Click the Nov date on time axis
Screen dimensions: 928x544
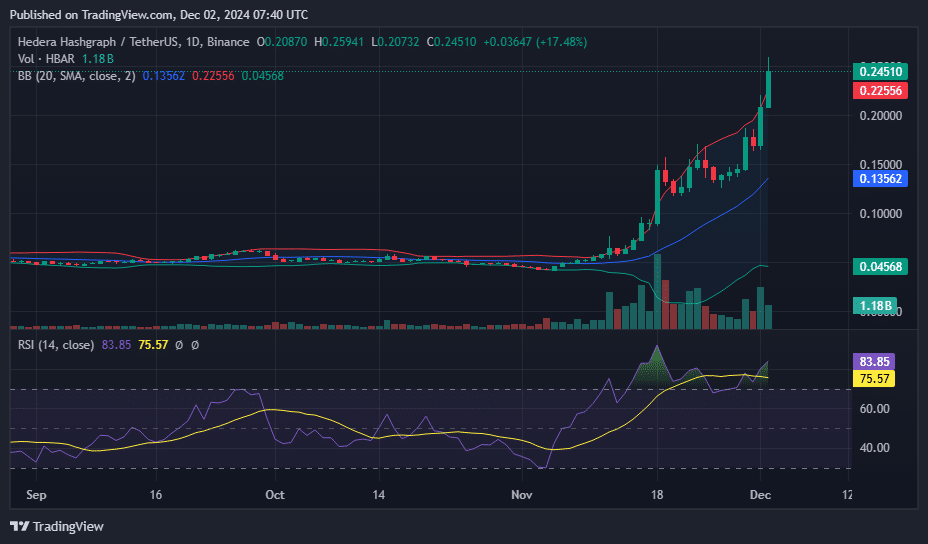(521, 494)
